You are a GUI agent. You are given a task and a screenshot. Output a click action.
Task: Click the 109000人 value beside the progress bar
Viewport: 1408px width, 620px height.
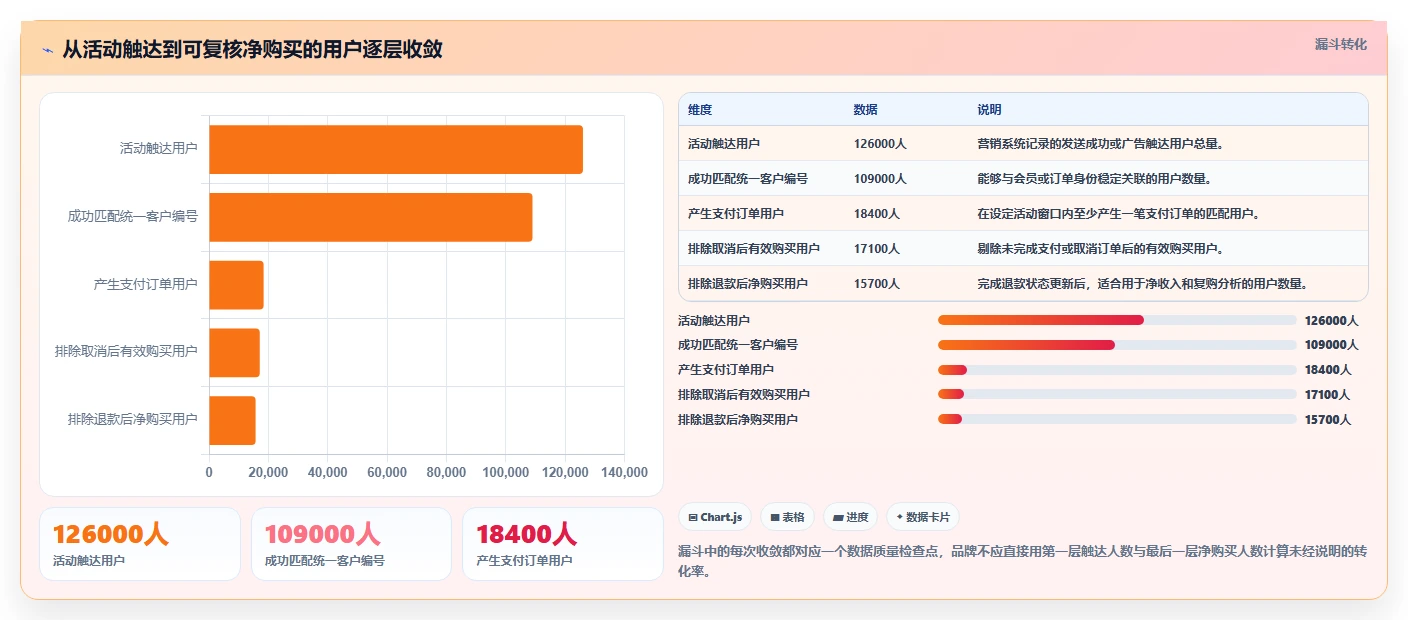[1332, 345]
